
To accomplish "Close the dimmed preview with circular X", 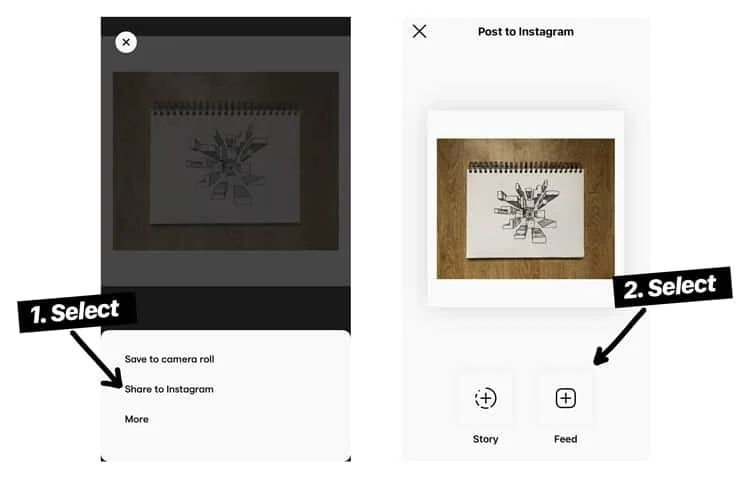I will click(126, 42).
